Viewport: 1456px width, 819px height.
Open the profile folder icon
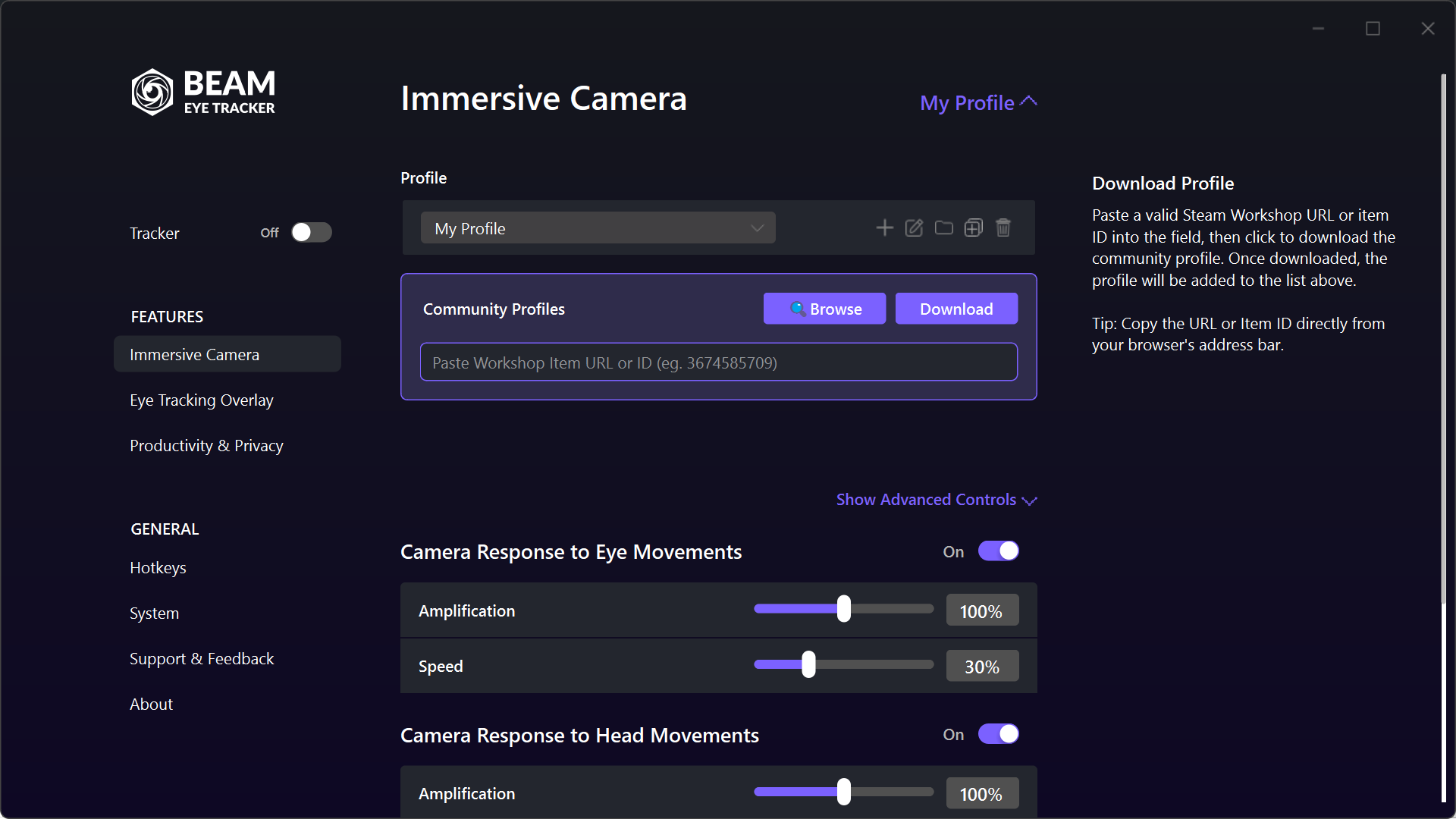(943, 228)
